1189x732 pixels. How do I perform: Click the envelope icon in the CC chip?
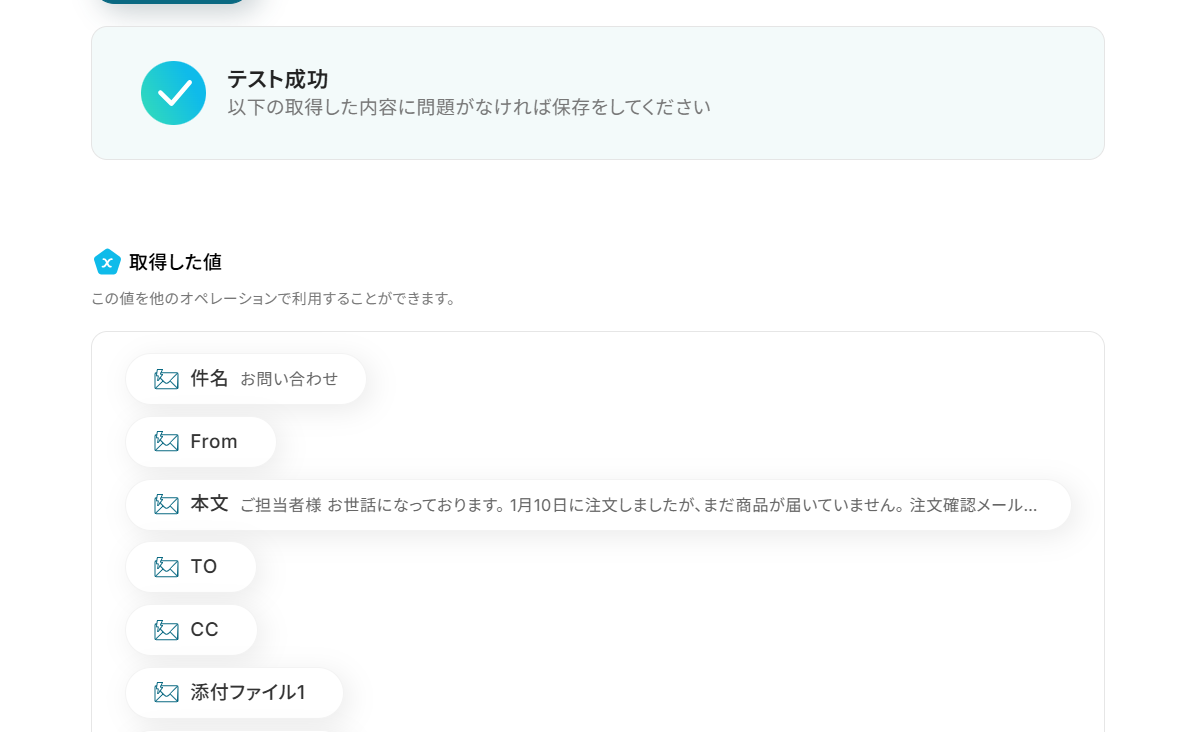point(166,630)
